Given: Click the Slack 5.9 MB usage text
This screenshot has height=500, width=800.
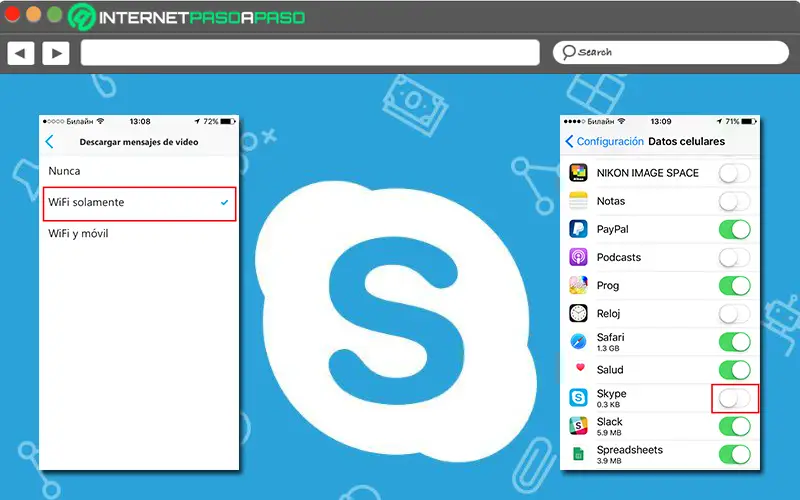Looking at the screenshot, I should (x=609, y=432).
